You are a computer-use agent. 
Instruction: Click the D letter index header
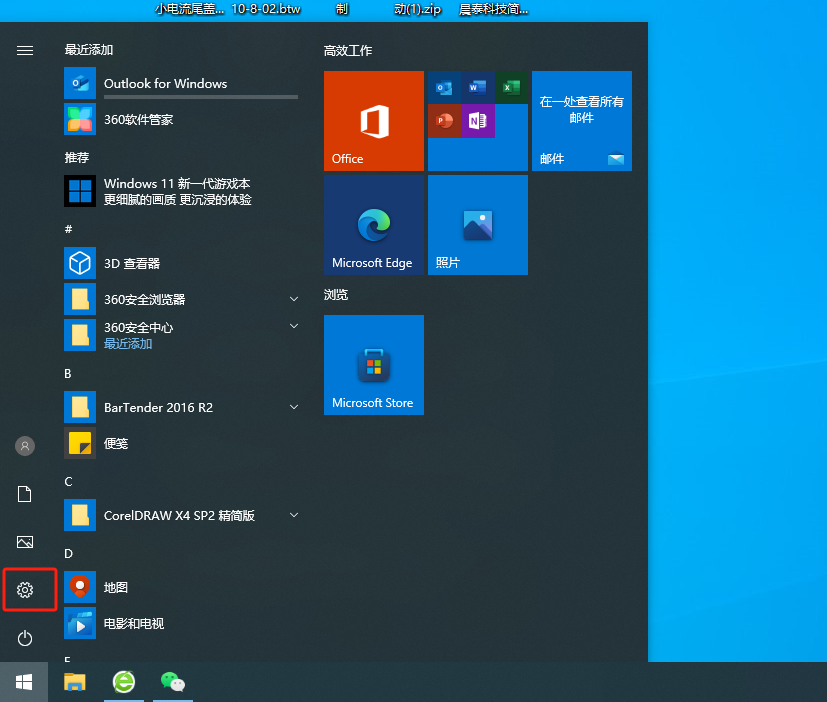coord(69,553)
